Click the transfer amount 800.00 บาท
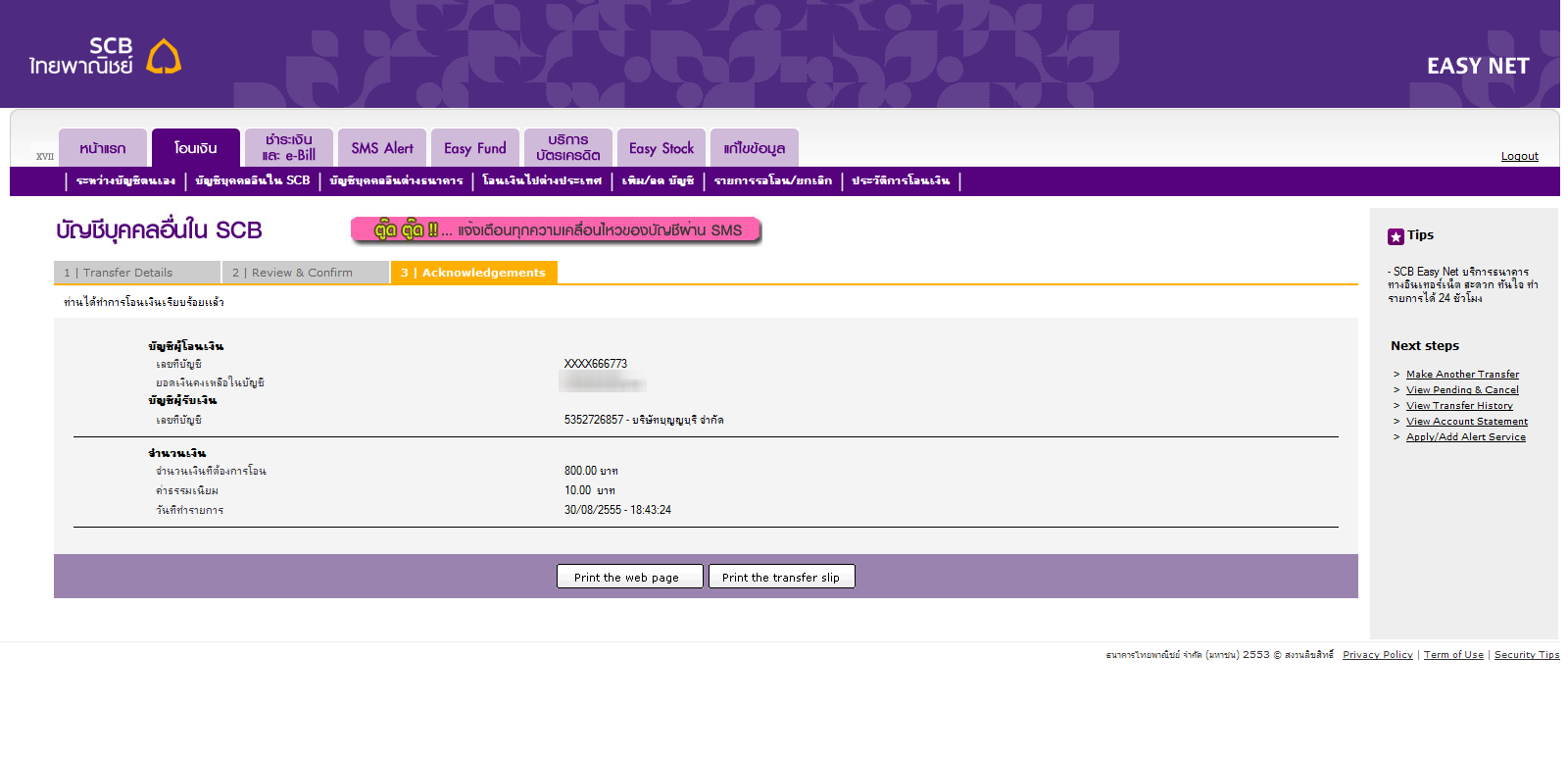Image resolution: width=1568 pixels, height=760 pixels. click(591, 471)
